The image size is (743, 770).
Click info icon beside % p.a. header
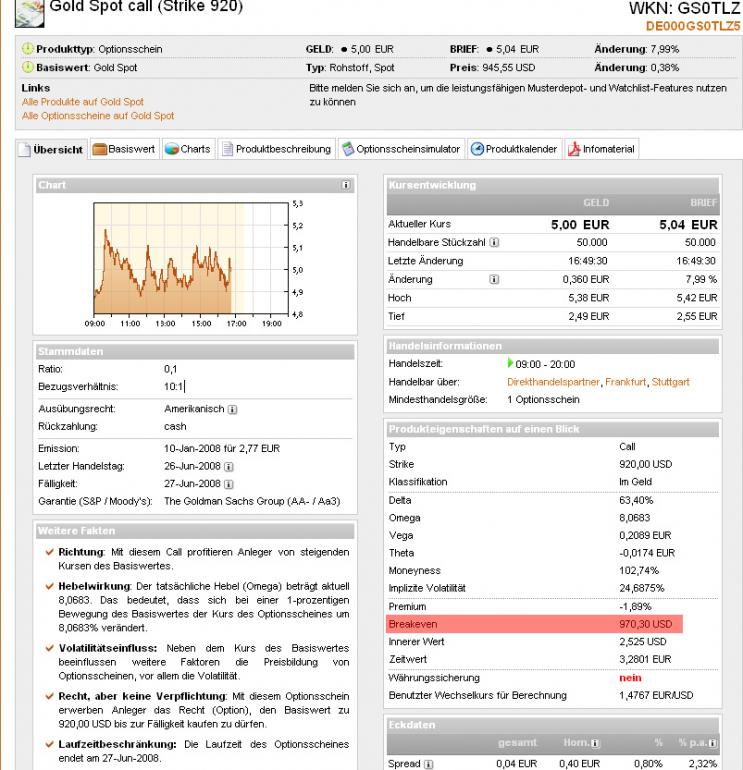[713, 743]
